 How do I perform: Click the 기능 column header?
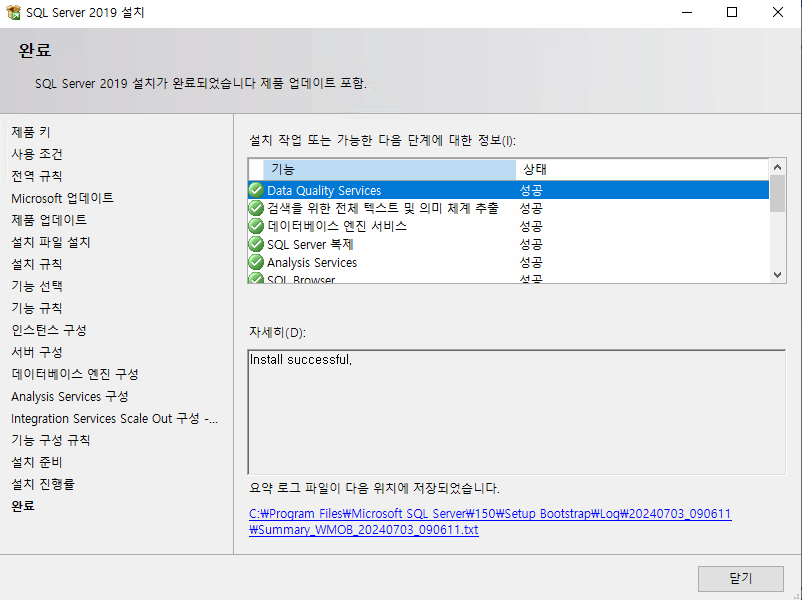(x=389, y=169)
